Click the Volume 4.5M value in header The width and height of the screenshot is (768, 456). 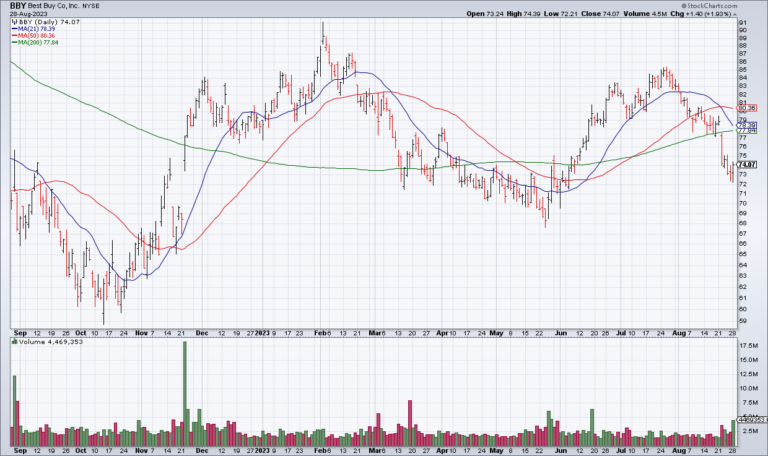pos(644,14)
